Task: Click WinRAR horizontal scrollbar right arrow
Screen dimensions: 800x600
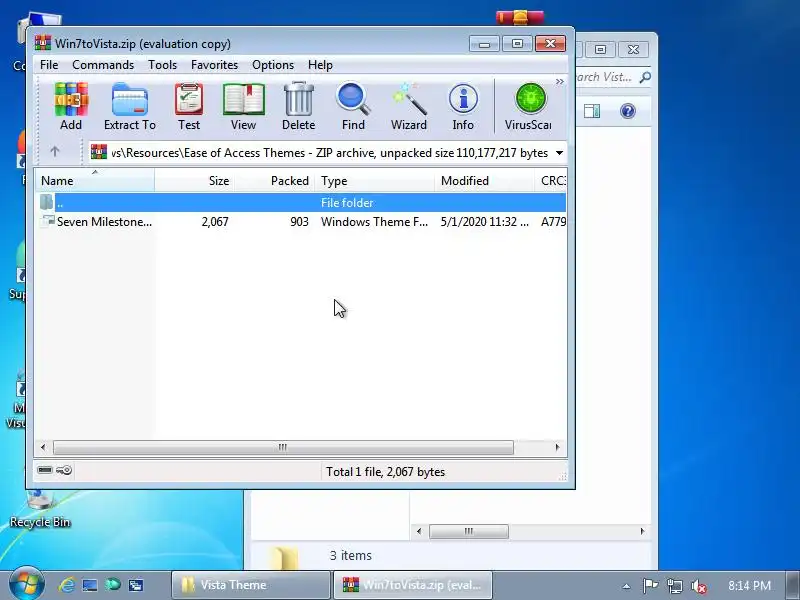Action: [x=558, y=447]
